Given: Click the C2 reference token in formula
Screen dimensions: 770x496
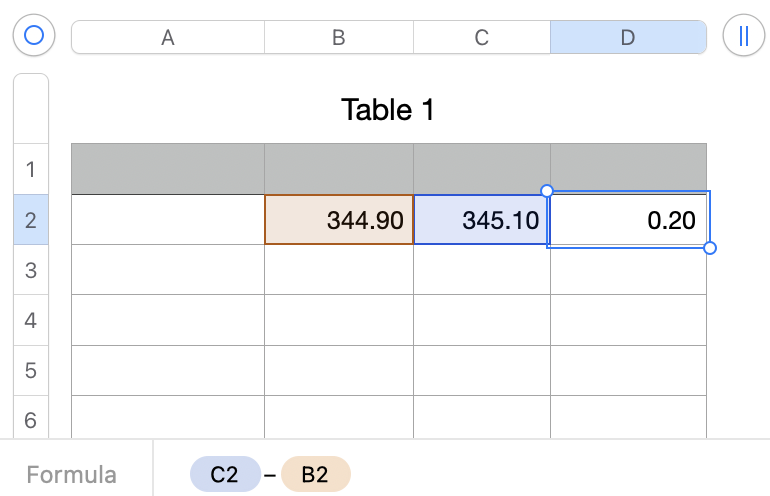Looking at the screenshot, I should pos(225,475).
